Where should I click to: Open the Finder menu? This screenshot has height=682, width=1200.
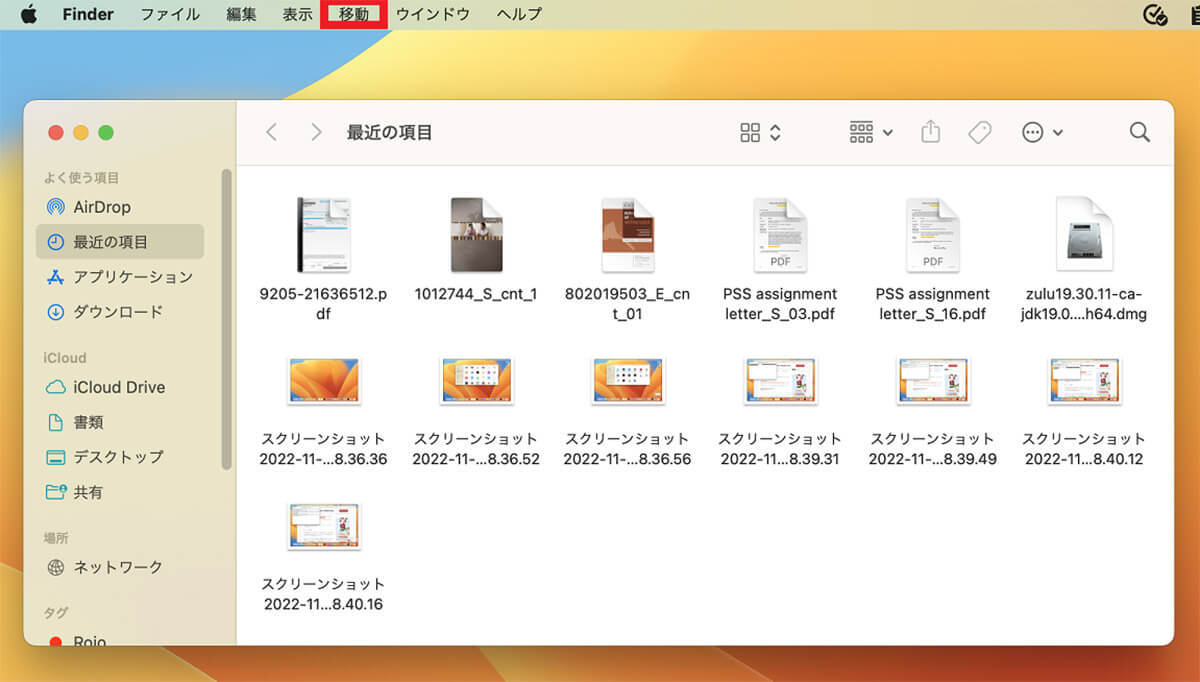pyautogui.click(x=88, y=14)
